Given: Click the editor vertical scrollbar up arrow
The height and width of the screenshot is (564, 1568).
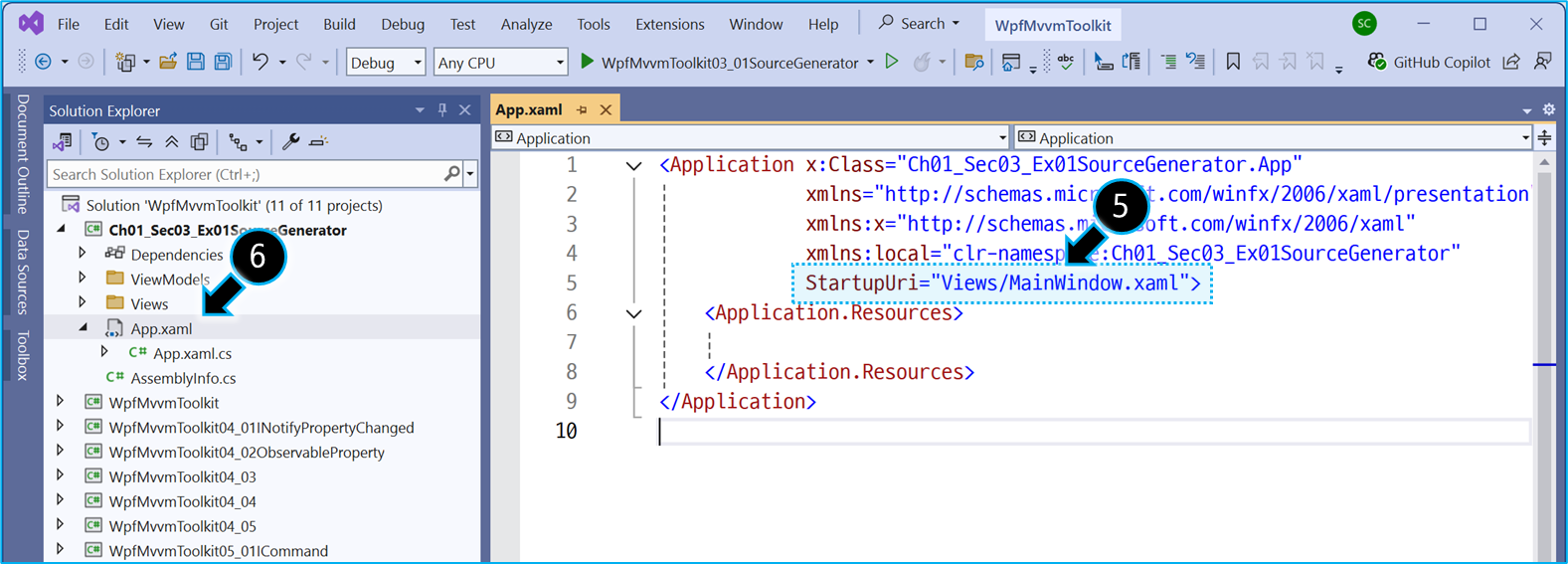Looking at the screenshot, I should (x=1544, y=162).
